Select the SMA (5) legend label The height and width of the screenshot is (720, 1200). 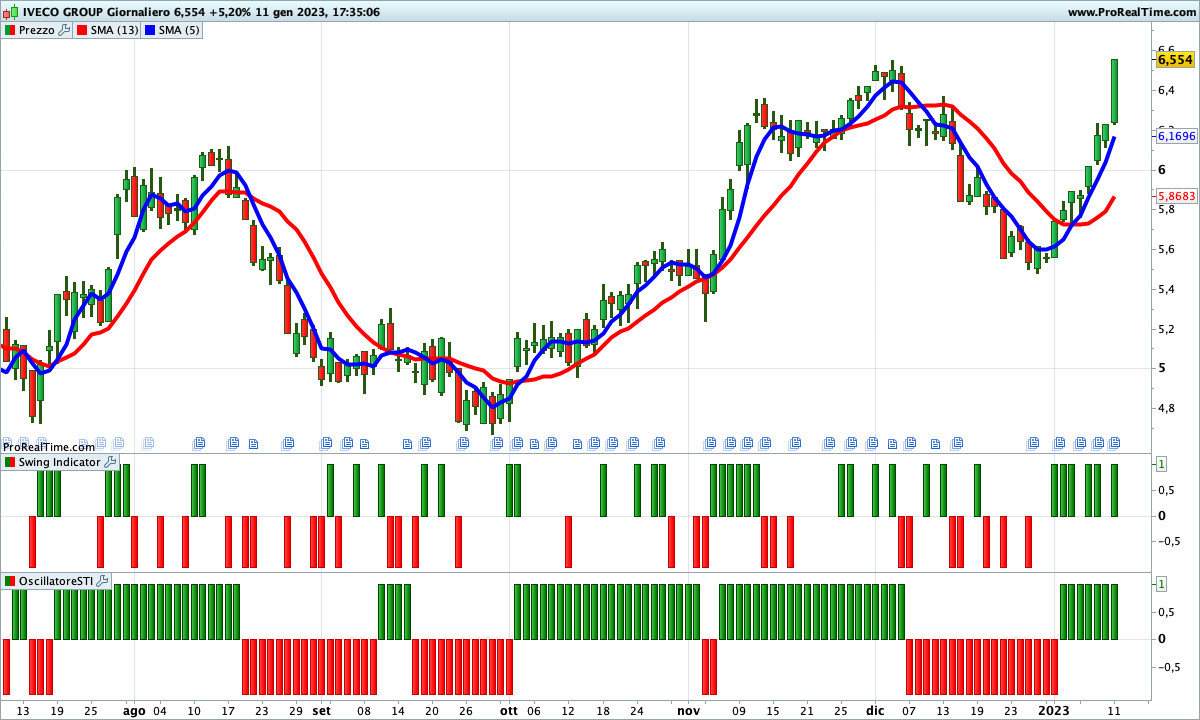tap(180, 30)
